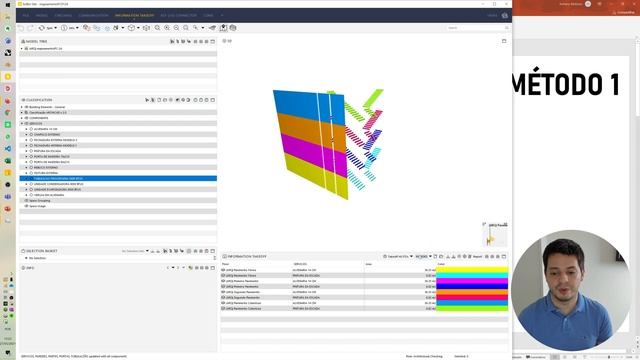The image size is (640, 360).
Task: Expand Building Elements - General classification
Action: click(22, 107)
